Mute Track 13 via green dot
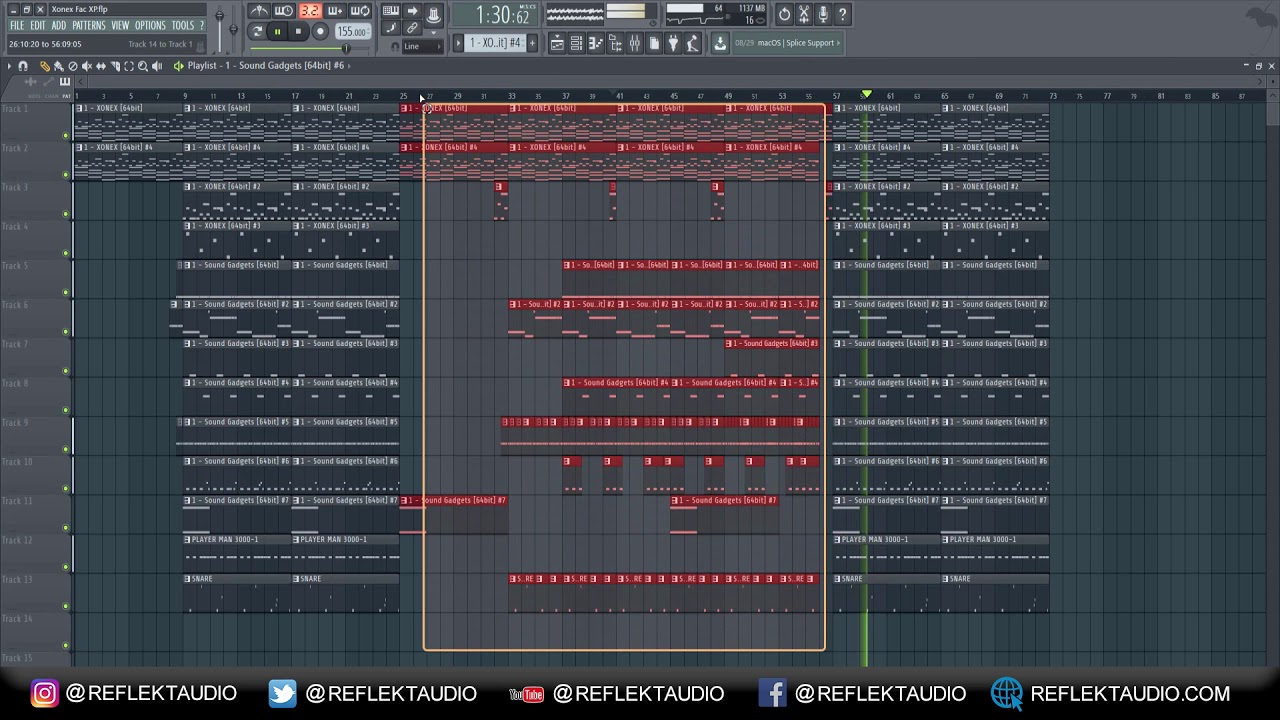 point(66,606)
